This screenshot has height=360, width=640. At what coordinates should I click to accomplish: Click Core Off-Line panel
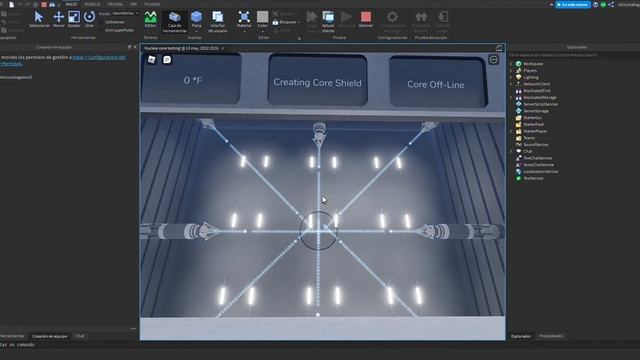[x=437, y=82]
